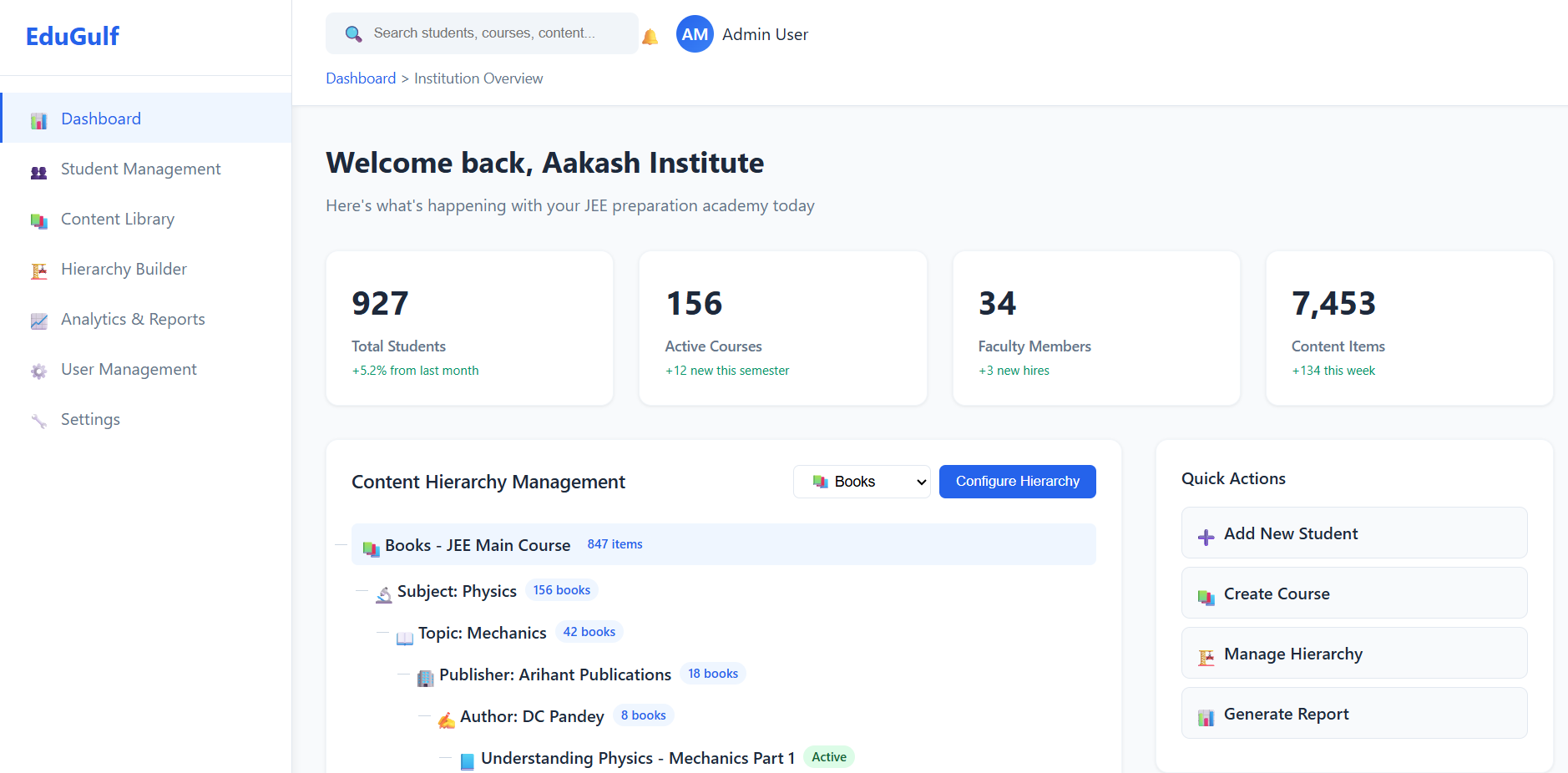Open Analytics & Reports chart icon
1568x773 pixels.
[x=38, y=320]
